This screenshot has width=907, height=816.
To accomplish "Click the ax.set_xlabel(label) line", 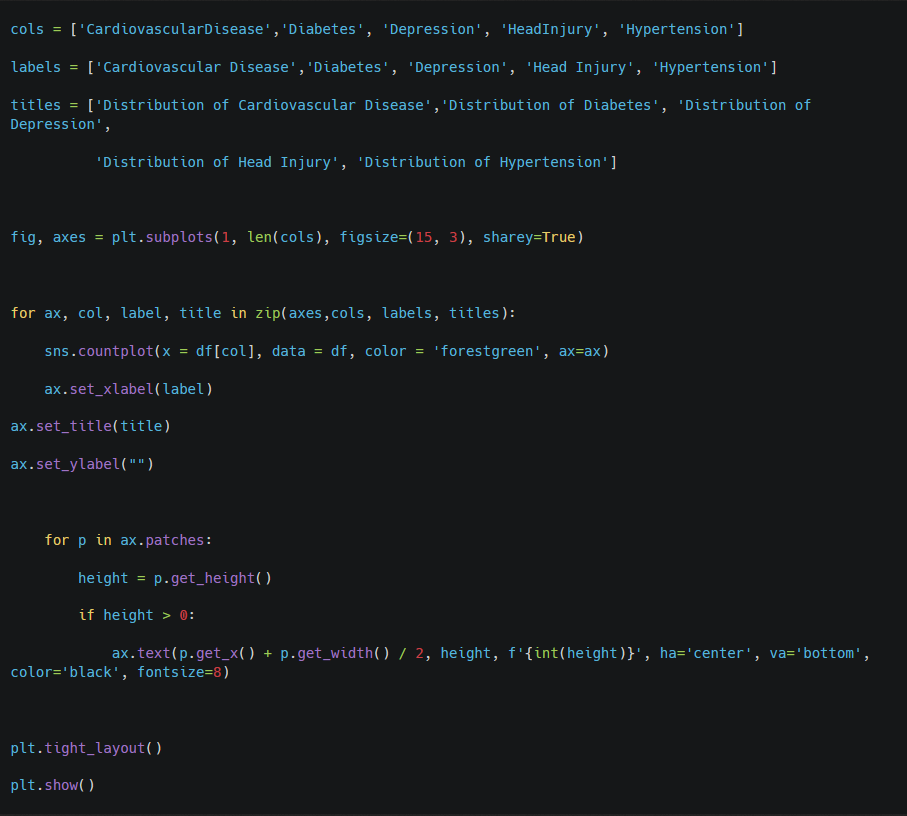I will coord(128,389).
